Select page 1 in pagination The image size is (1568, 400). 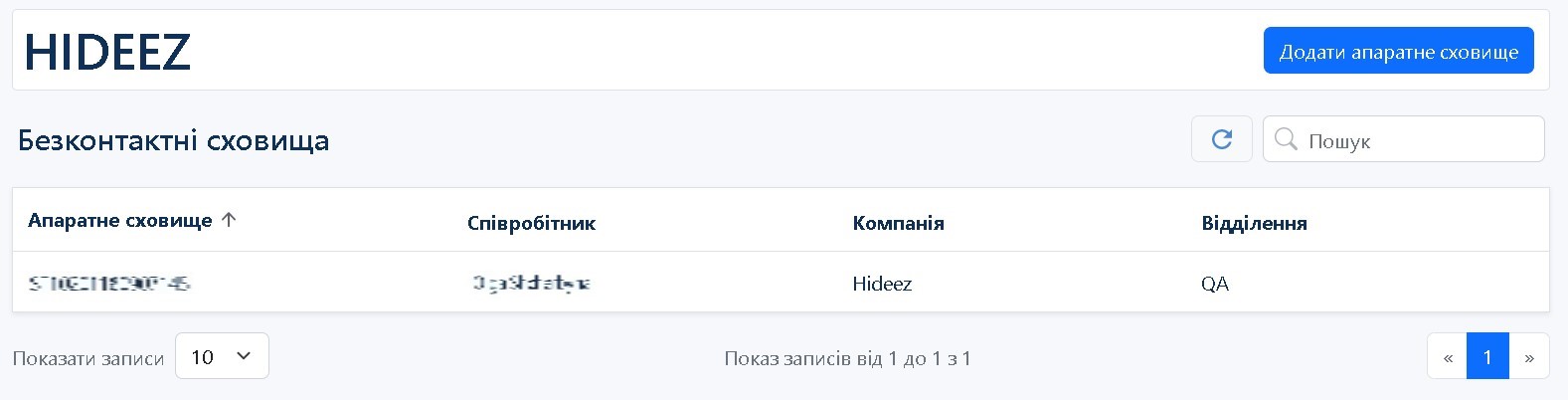coord(1487,356)
